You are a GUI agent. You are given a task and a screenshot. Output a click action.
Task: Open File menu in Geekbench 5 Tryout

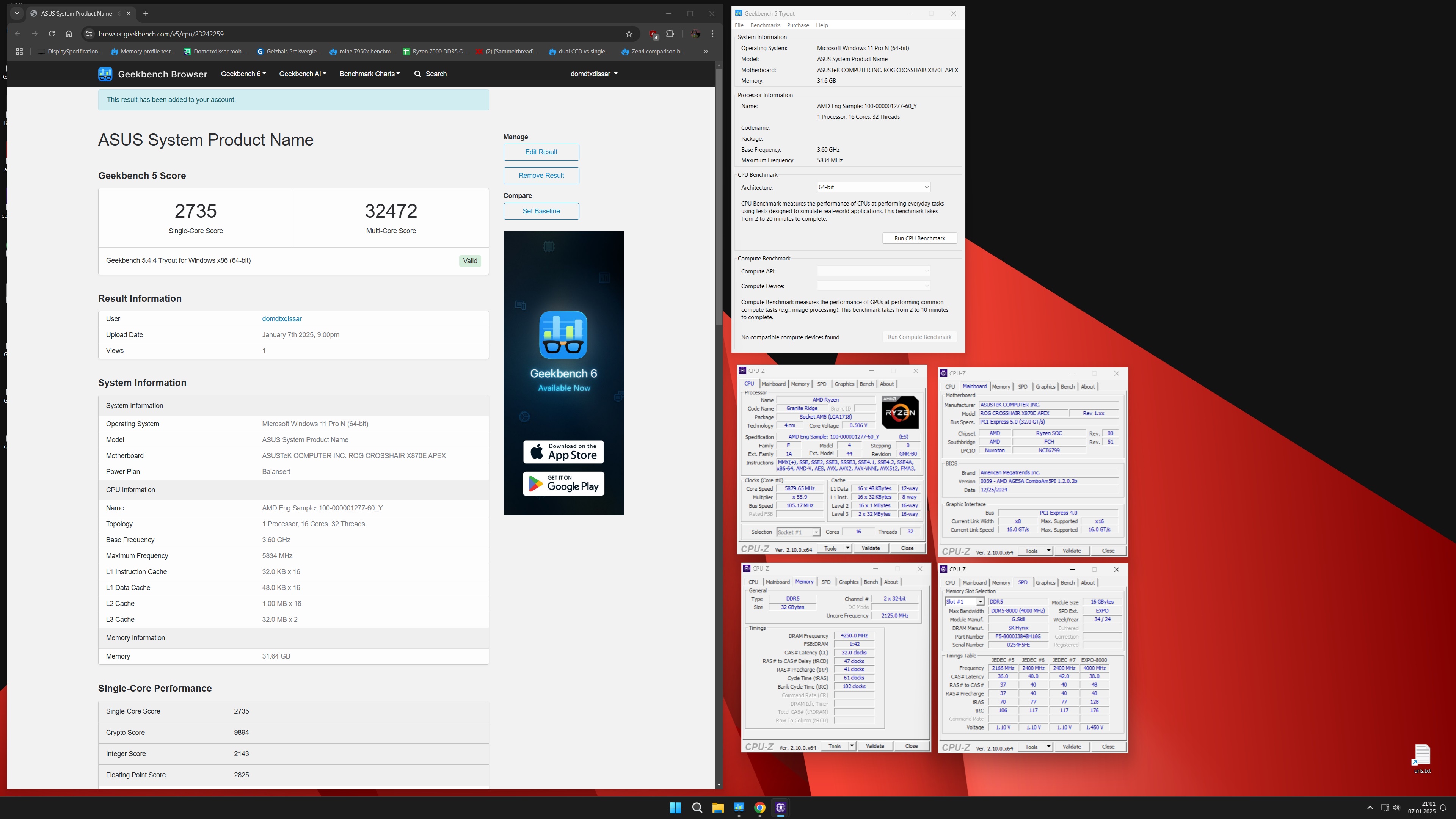[739, 25]
